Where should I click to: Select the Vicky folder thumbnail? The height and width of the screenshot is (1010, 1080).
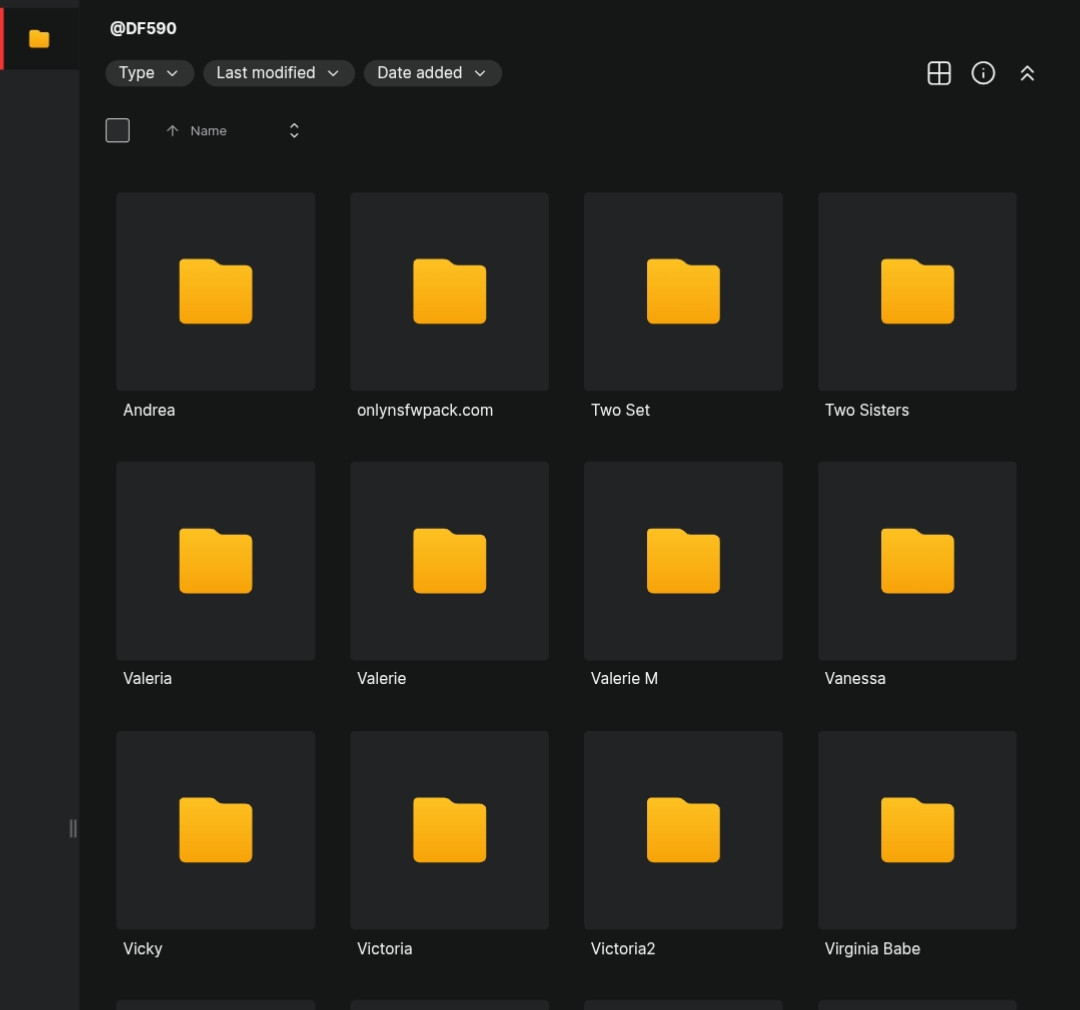216,830
